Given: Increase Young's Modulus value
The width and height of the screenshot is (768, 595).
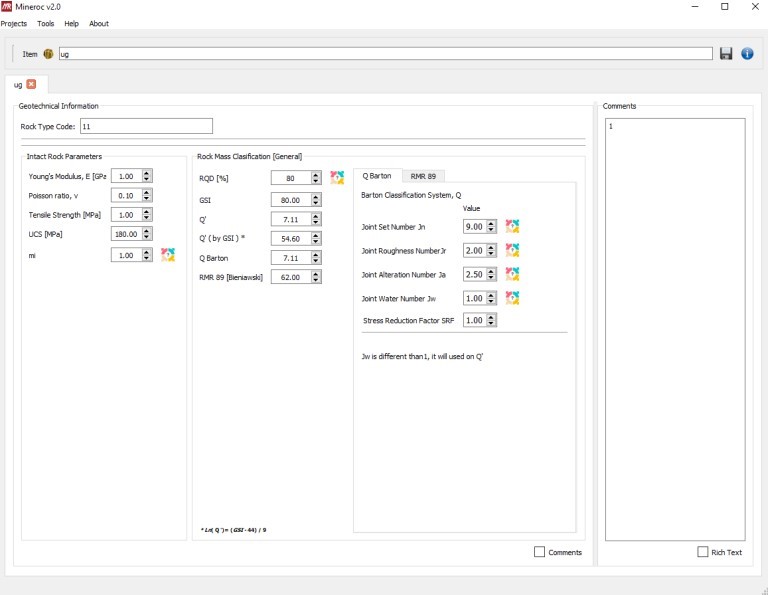Looking at the screenshot, I should tap(146, 173).
